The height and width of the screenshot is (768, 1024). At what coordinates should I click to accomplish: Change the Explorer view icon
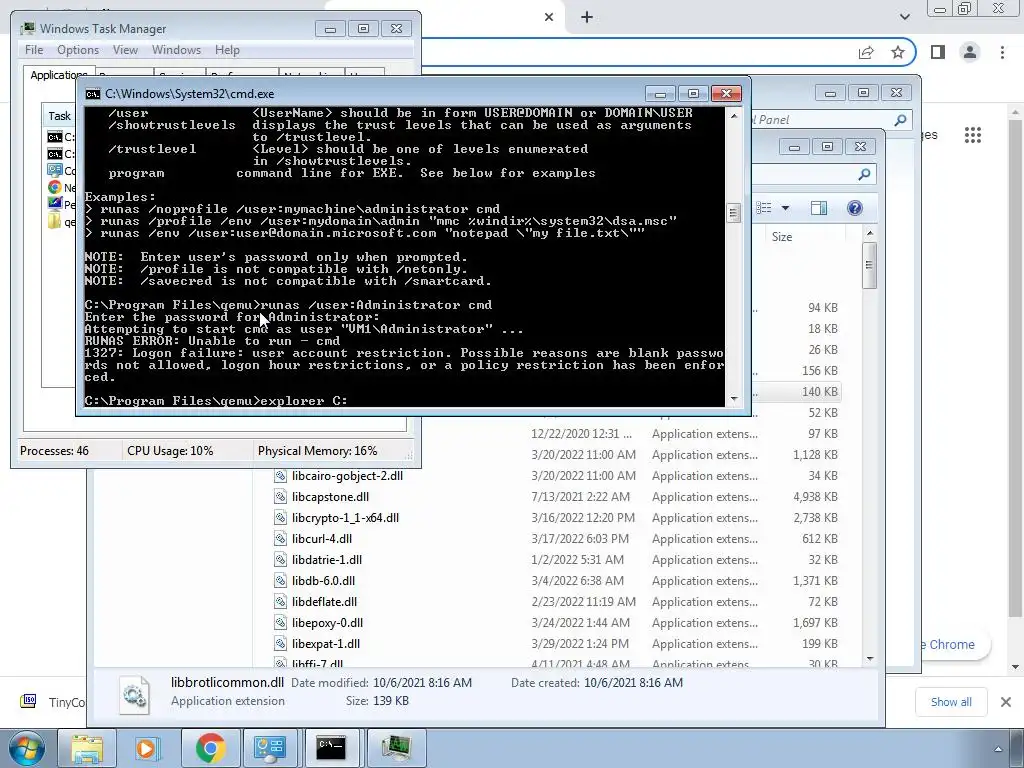[x=764, y=208]
